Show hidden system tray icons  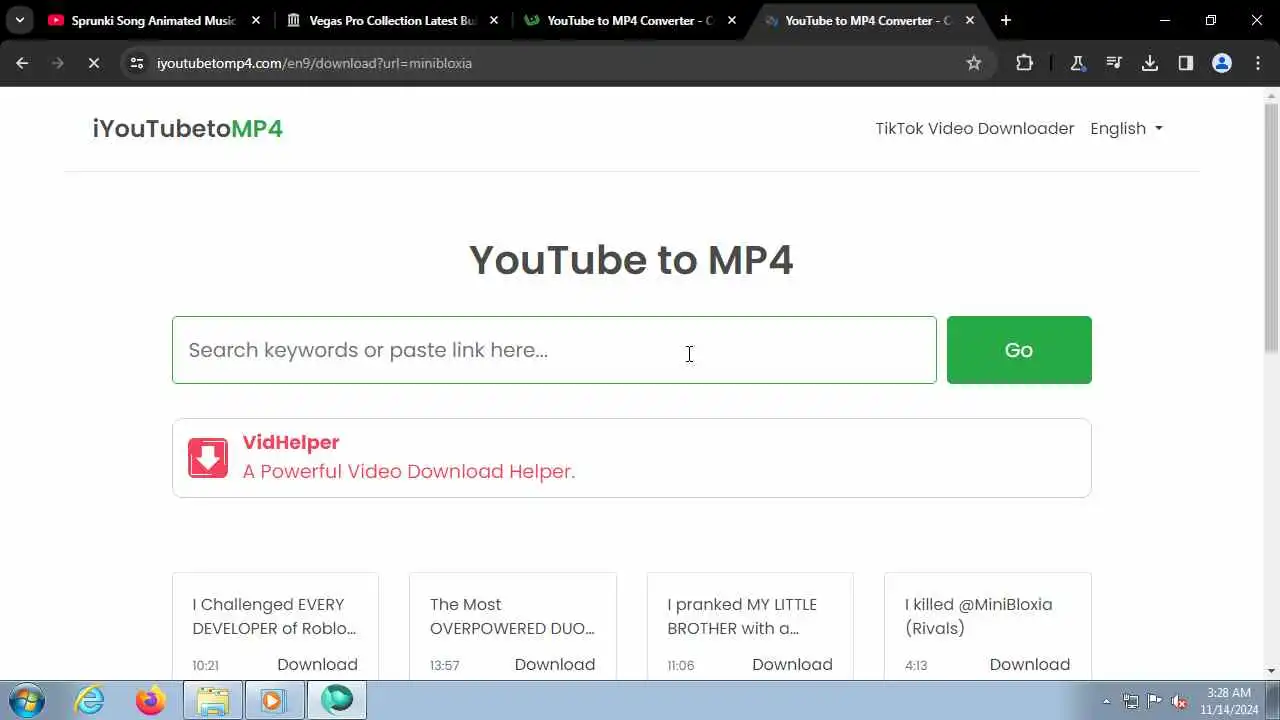click(x=1106, y=701)
